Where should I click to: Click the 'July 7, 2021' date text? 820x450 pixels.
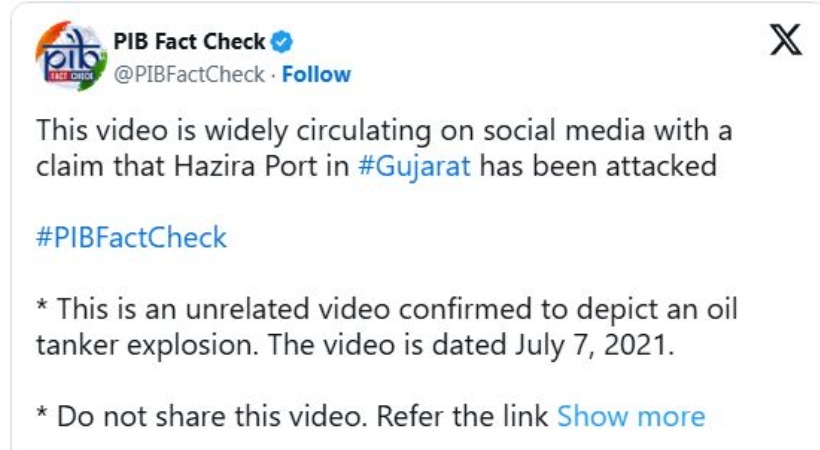(590, 345)
